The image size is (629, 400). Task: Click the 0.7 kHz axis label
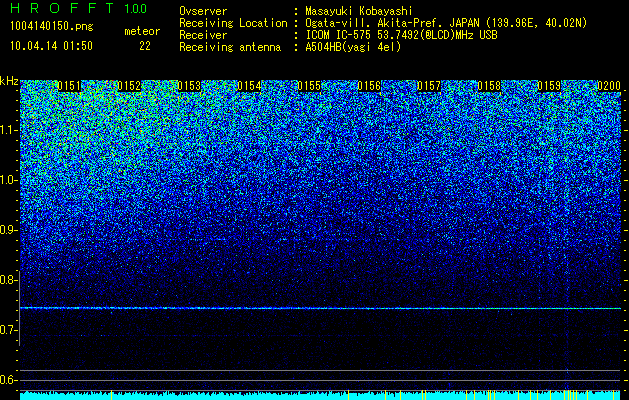coord(8,330)
